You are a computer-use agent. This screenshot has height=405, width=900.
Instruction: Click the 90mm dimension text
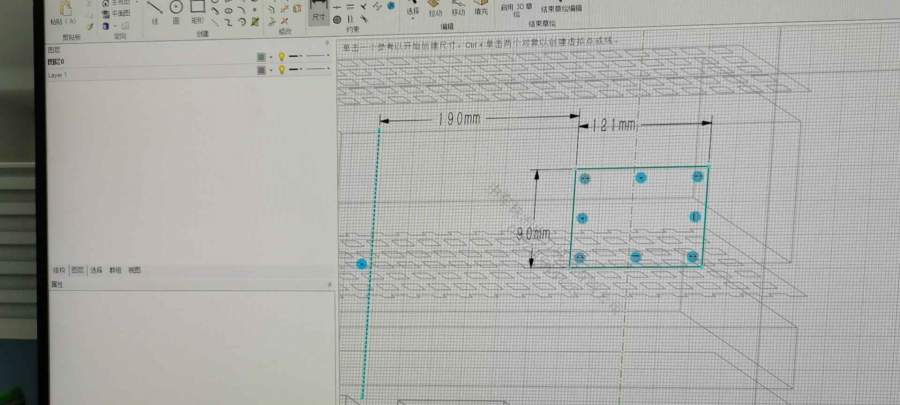pos(533,233)
